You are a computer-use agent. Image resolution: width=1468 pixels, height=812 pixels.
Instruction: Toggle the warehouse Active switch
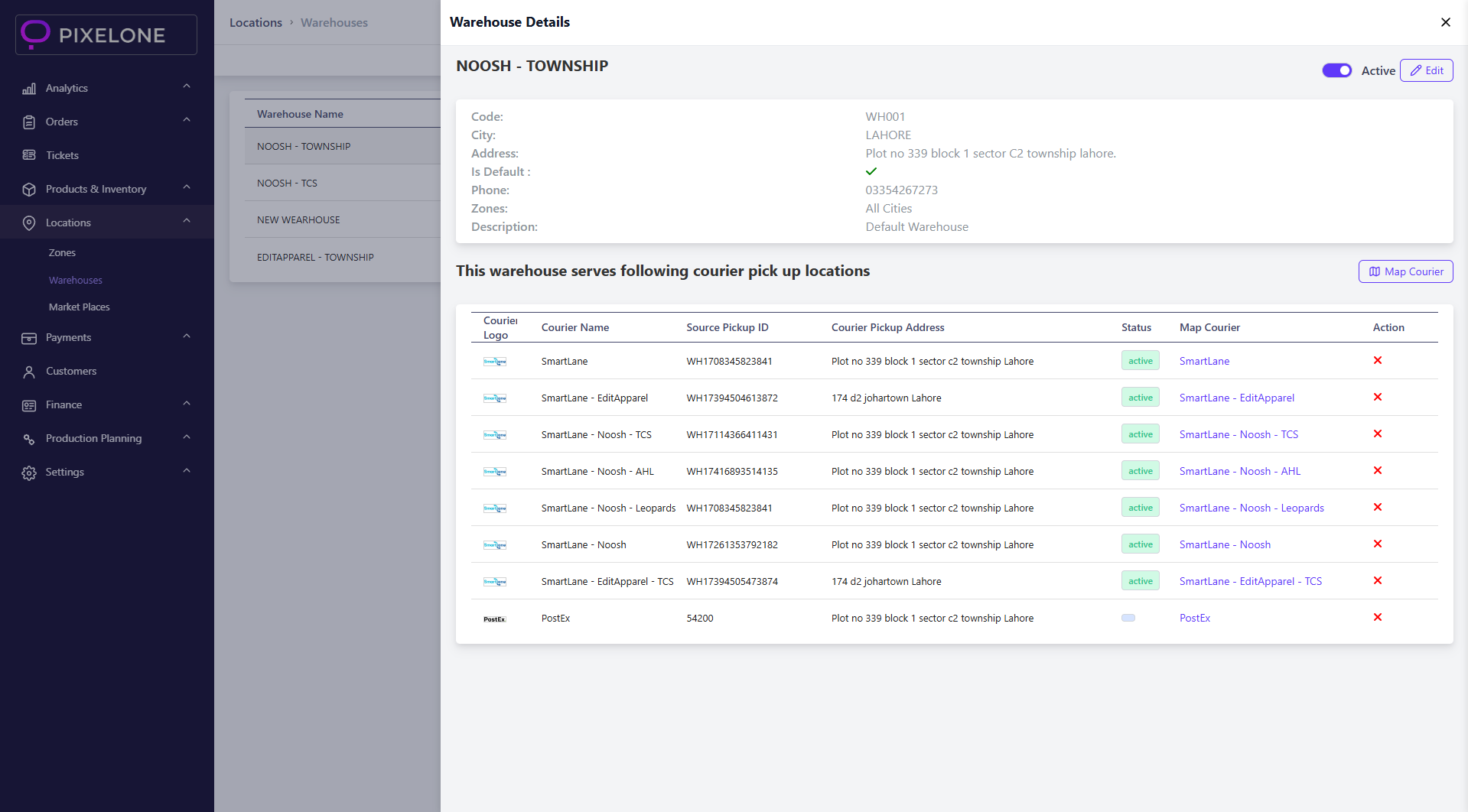pos(1336,70)
